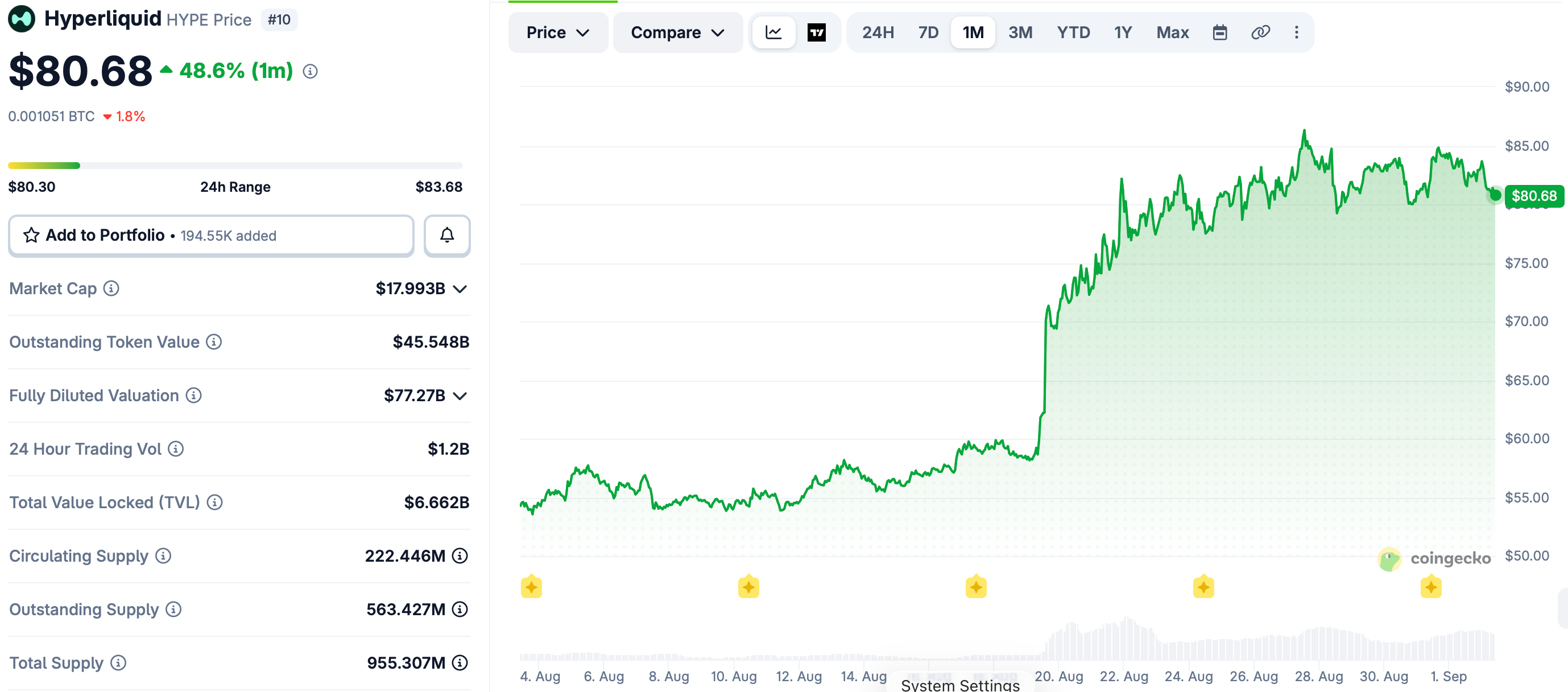Click the news marker near 1. Sep
The image size is (1568, 692).
1431,587
